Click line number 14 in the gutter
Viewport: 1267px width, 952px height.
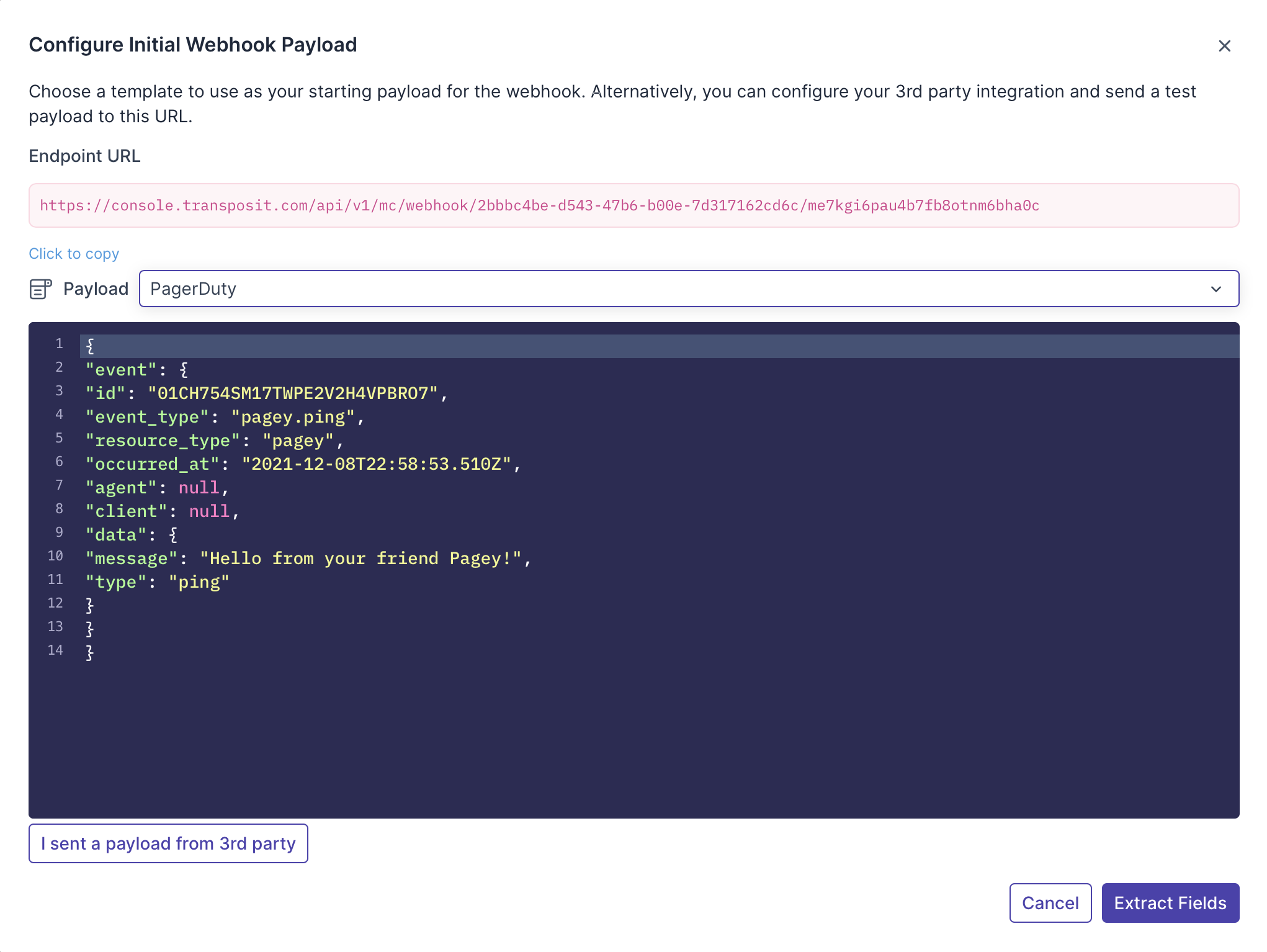[55, 650]
